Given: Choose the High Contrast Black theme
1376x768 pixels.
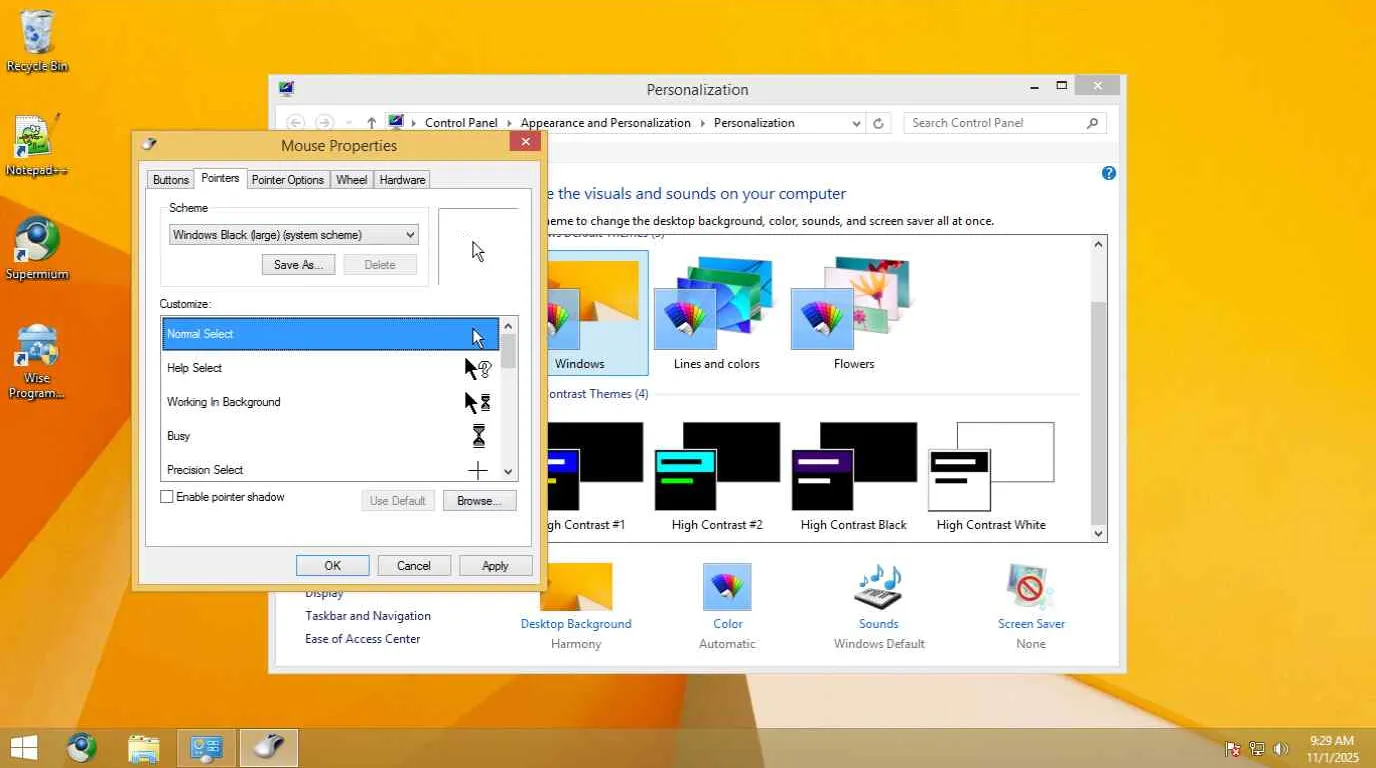Looking at the screenshot, I should tap(854, 477).
